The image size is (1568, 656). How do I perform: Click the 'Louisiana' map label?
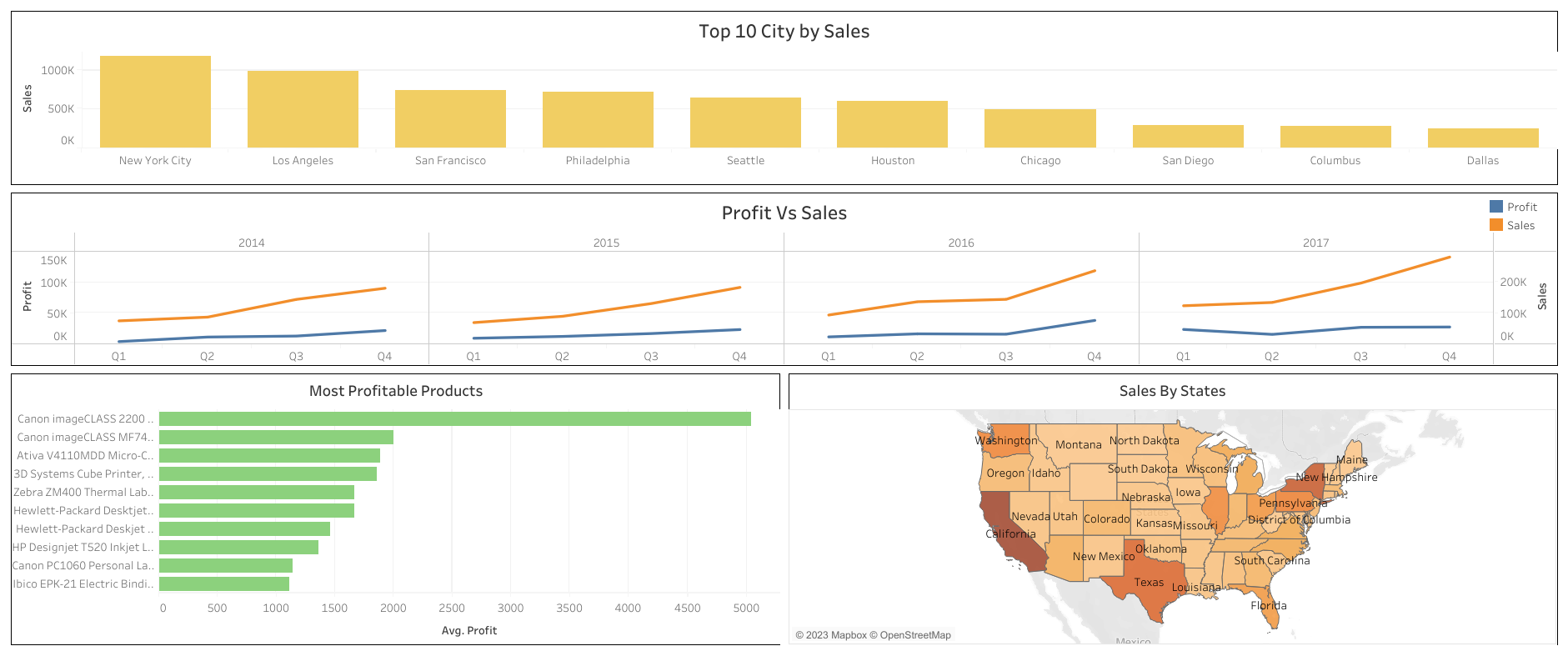pos(1196,588)
